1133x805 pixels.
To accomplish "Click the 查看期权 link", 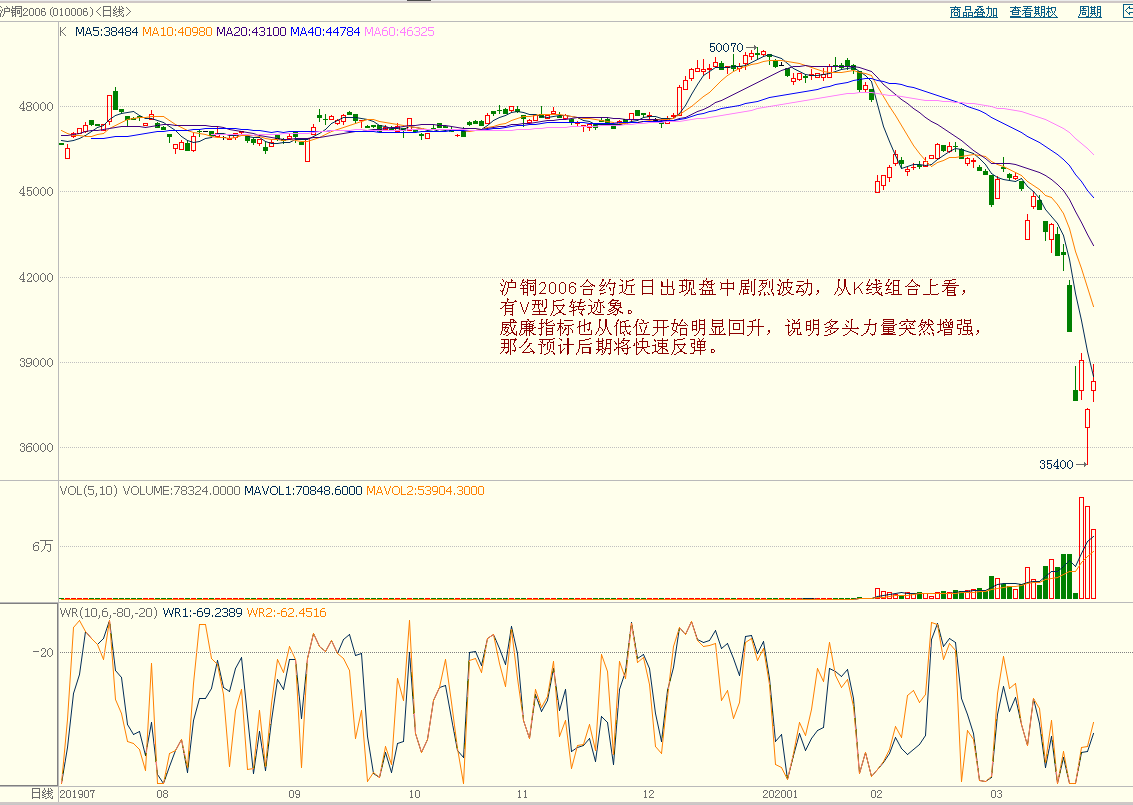I will coord(1033,12).
